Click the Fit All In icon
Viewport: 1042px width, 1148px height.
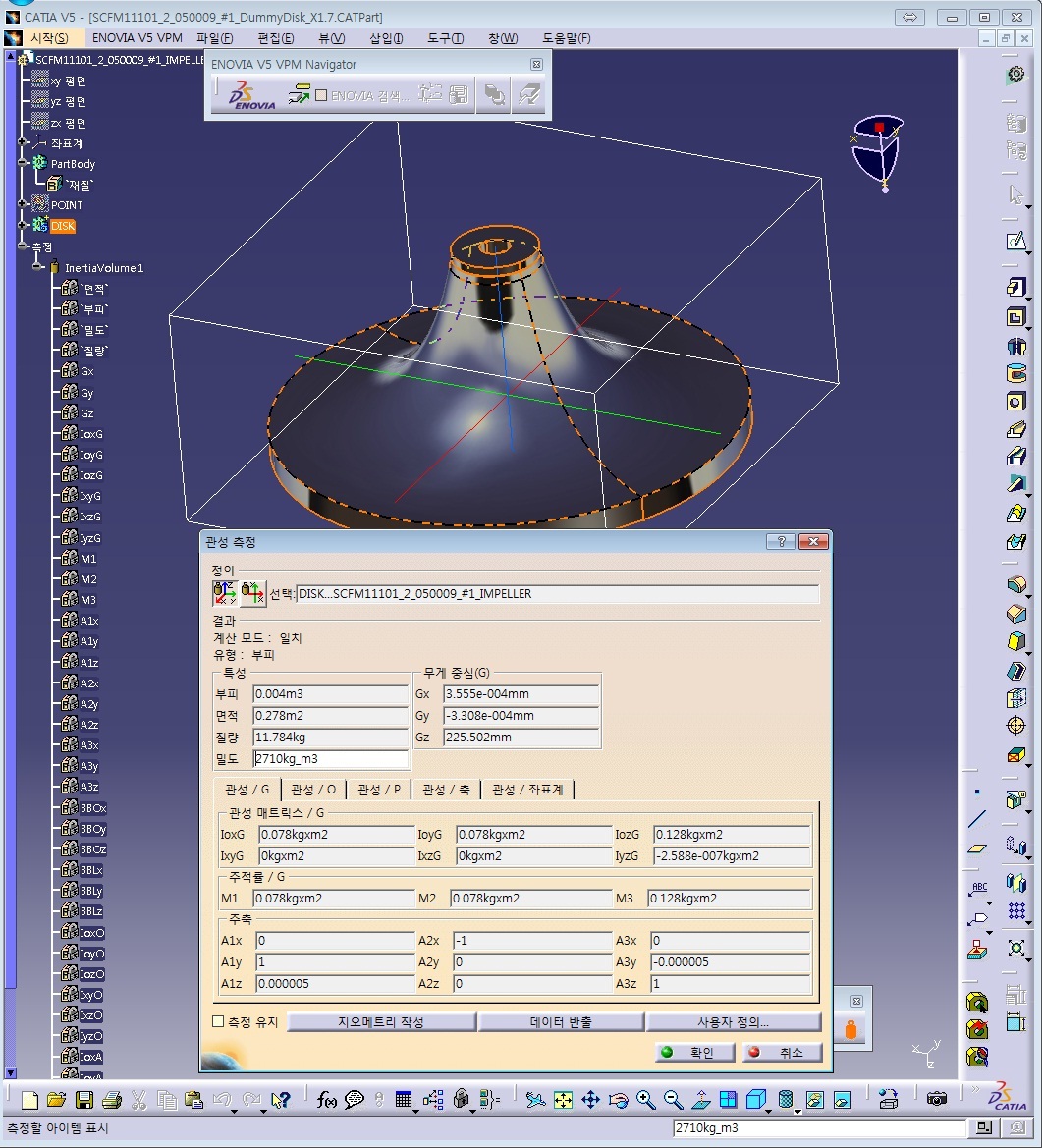tap(563, 1099)
